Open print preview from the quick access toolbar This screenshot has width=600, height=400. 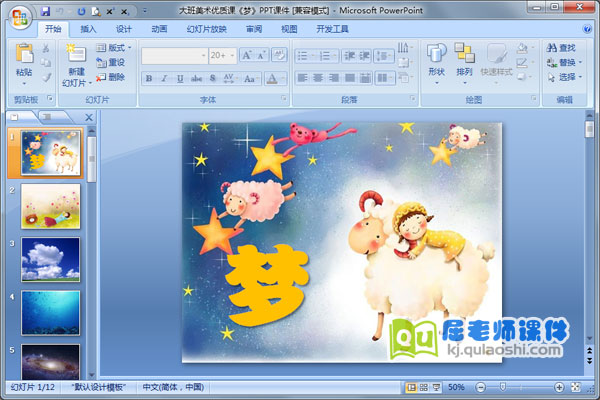(x=96, y=12)
